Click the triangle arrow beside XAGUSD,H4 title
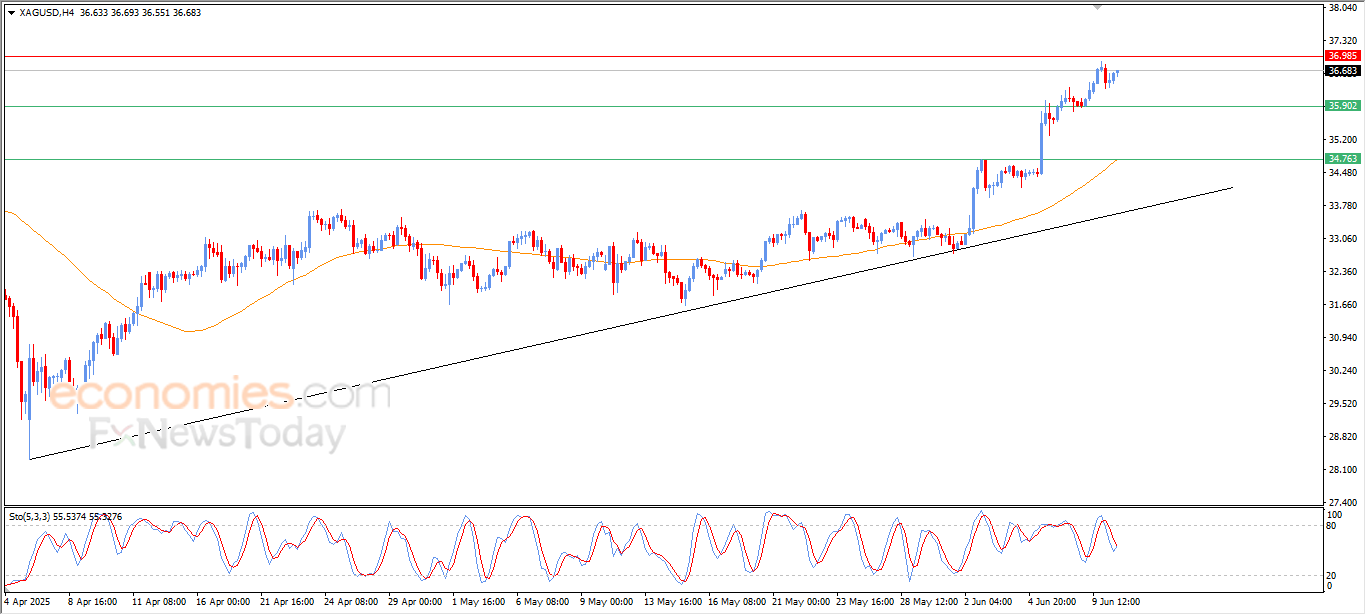Screen dimensions: 1366x615 (11, 13)
